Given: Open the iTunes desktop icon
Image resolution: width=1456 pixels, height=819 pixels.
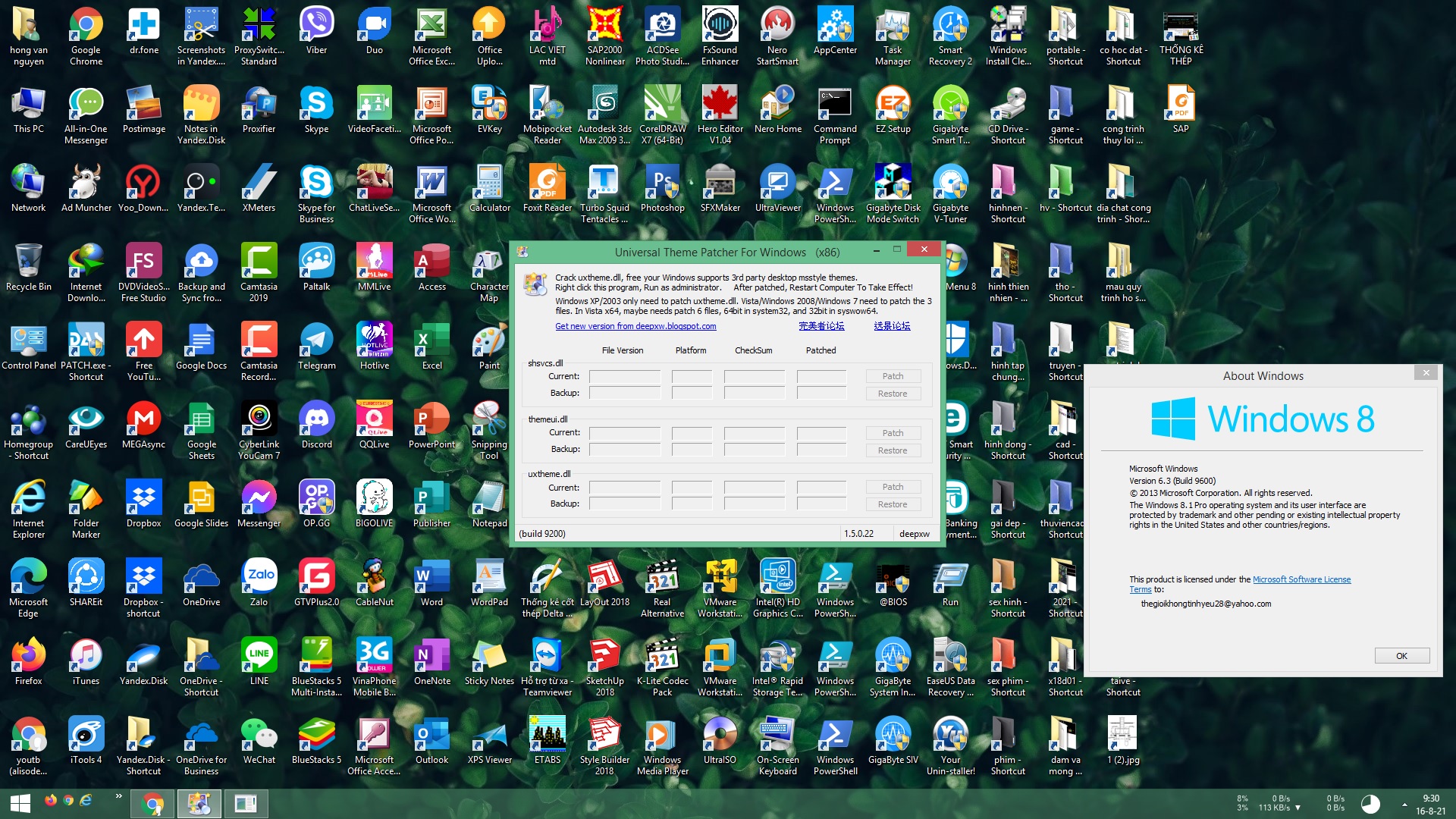Looking at the screenshot, I should (x=86, y=661).
